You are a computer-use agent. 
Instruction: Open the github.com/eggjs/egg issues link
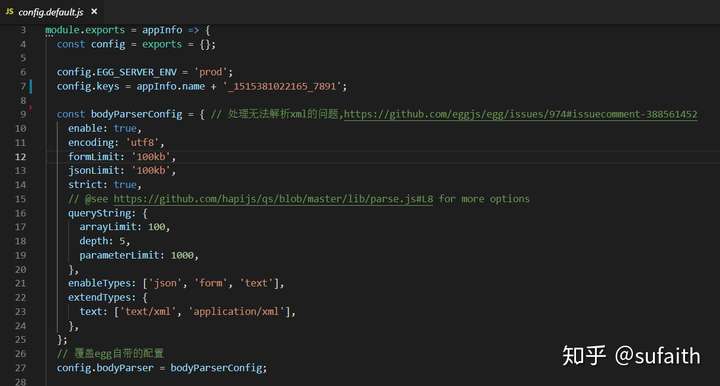520,114
